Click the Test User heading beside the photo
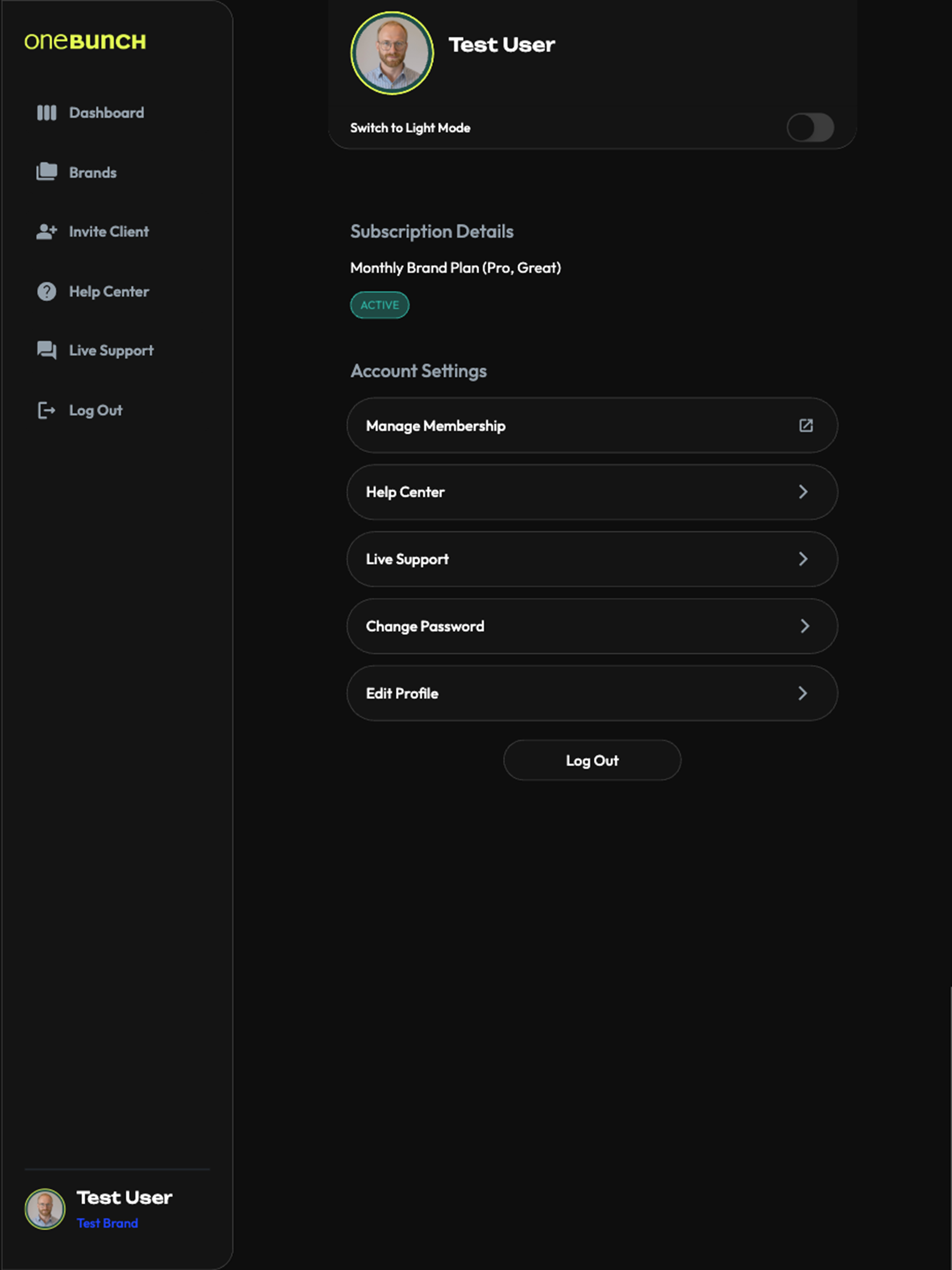 (x=502, y=45)
